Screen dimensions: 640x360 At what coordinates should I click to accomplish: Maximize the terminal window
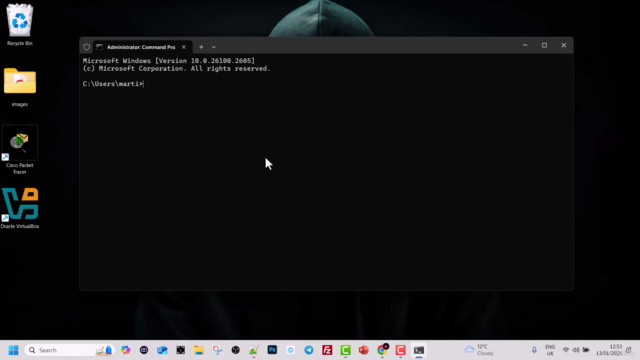tap(544, 45)
